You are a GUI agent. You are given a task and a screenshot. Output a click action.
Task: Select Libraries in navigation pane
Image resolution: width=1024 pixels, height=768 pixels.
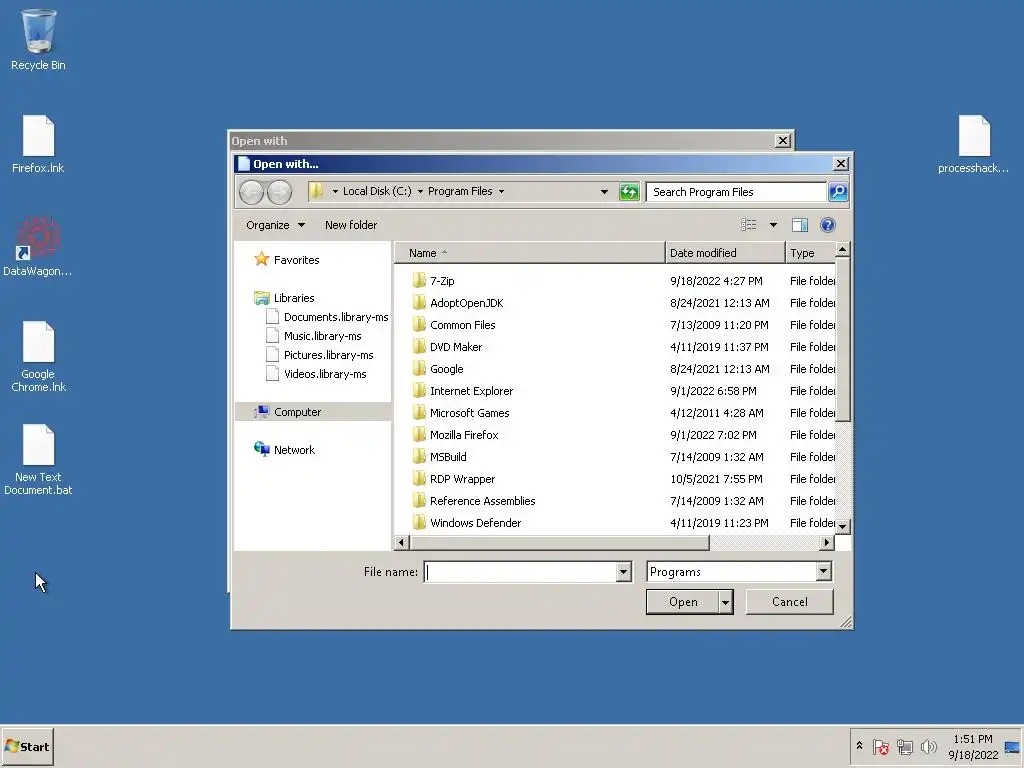click(294, 298)
